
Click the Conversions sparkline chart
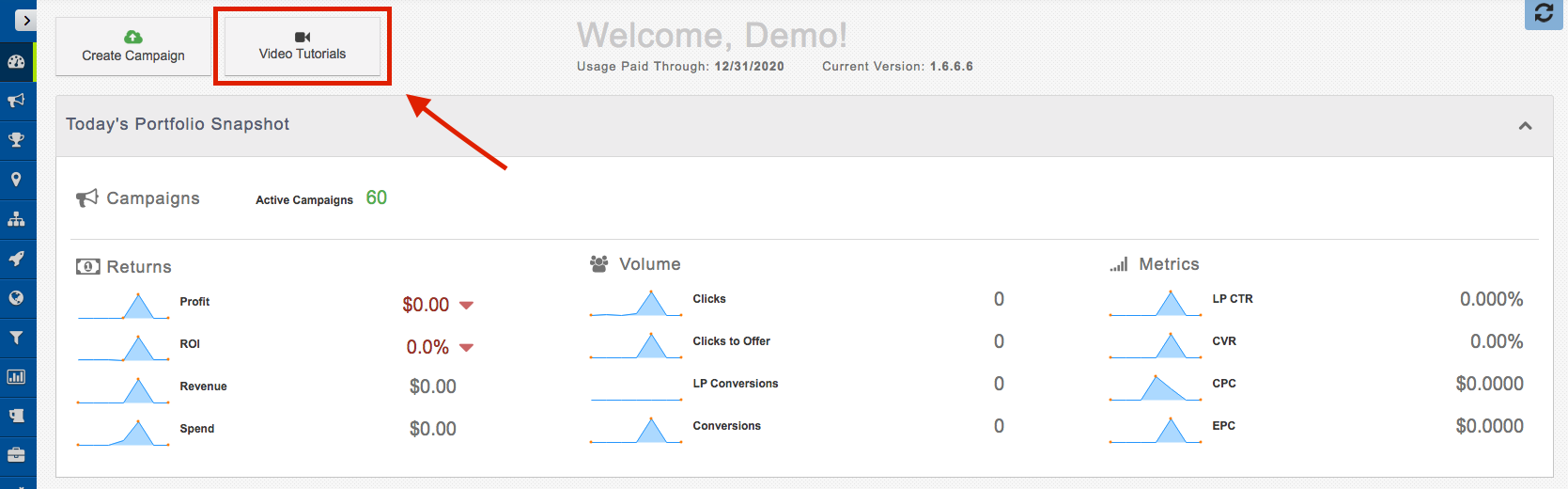click(636, 430)
